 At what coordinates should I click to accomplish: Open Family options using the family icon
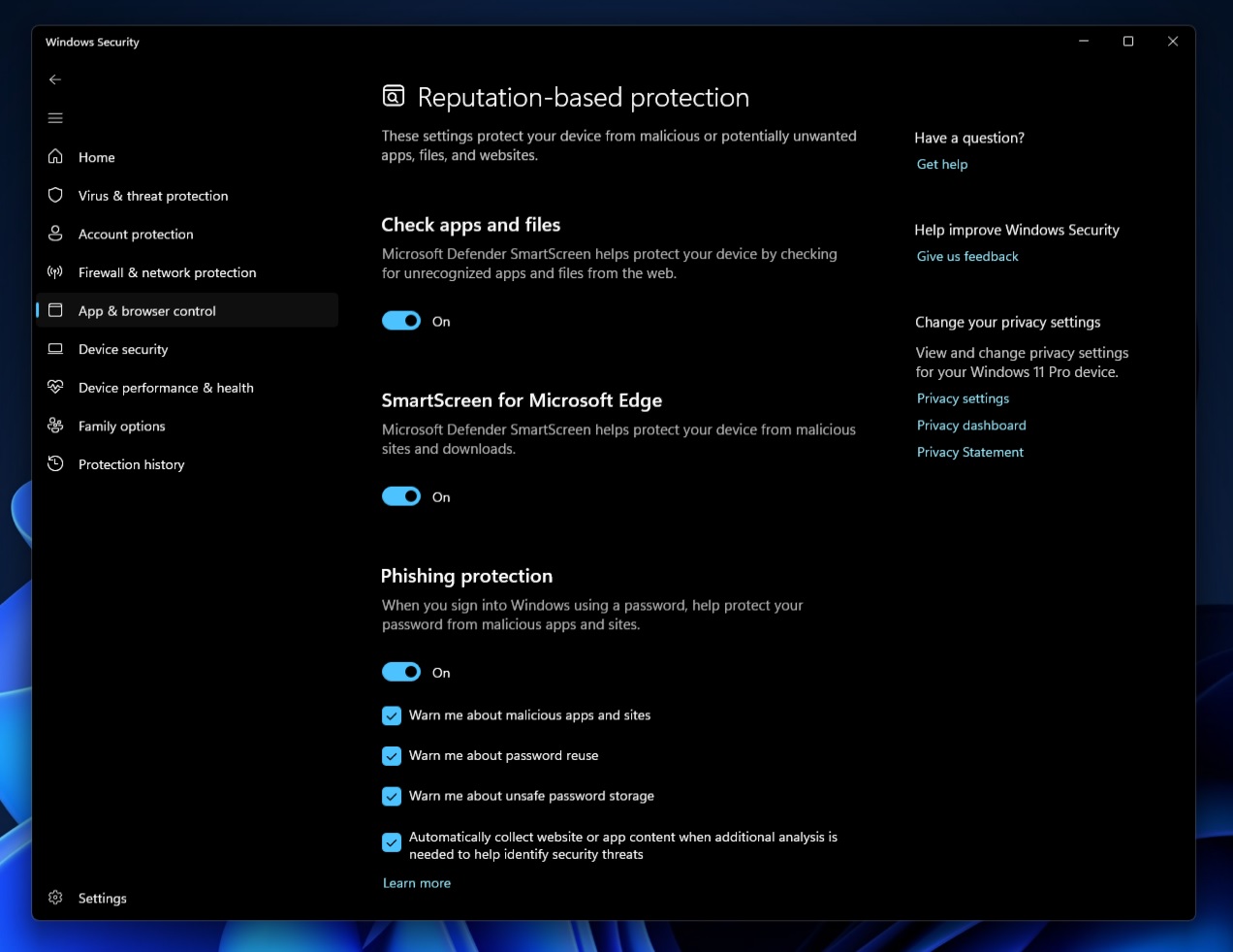[55, 426]
